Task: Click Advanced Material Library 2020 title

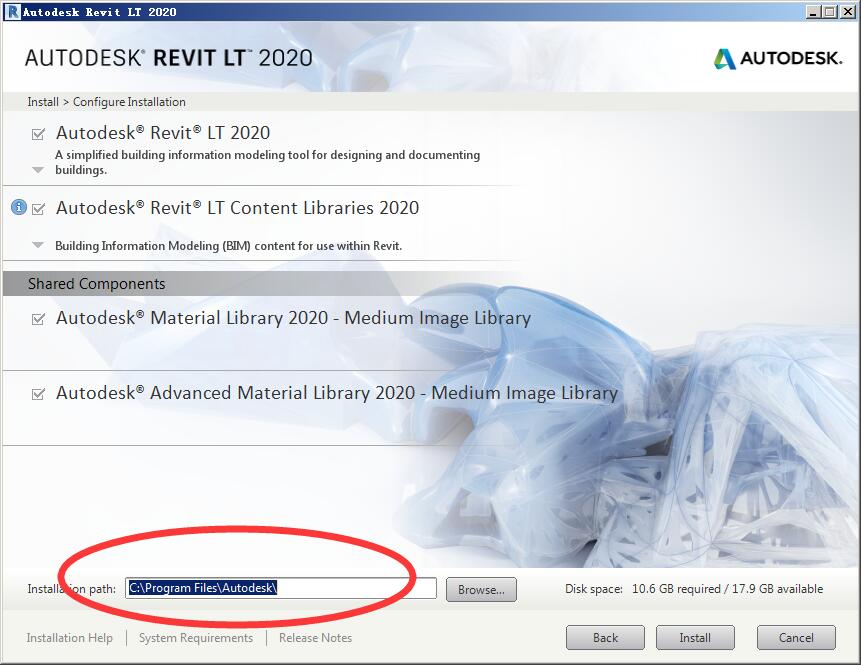Action: coord(337,393)
